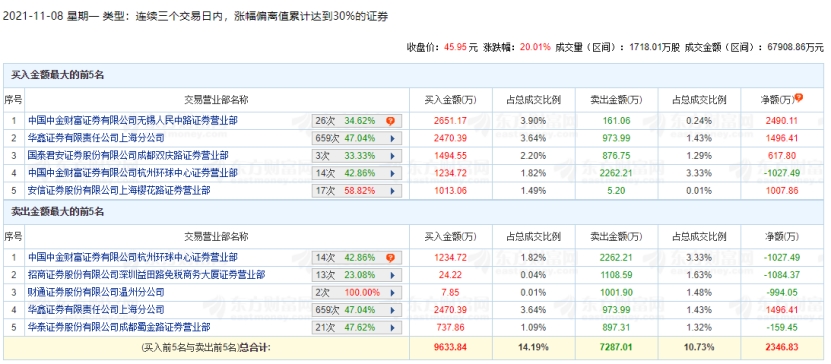Open 安信证券上海樱花路证券营业部 link
This screenshot has width=831, height=364.
pos(119,191)
